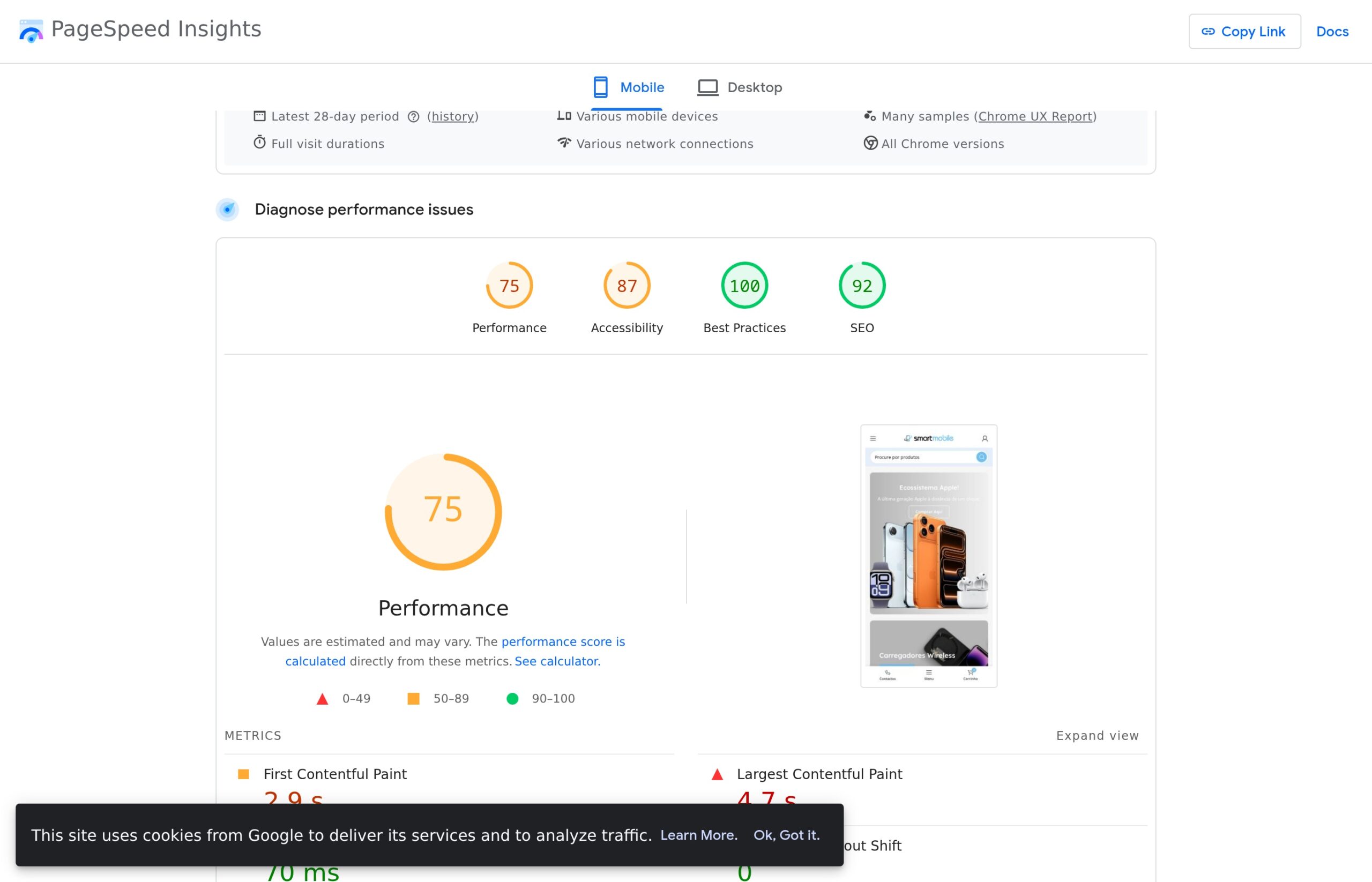This screenshot has height=882, width=1372.
Task: Click the help icon beside Latest 28-day period
Action: (x=414, y=116)
